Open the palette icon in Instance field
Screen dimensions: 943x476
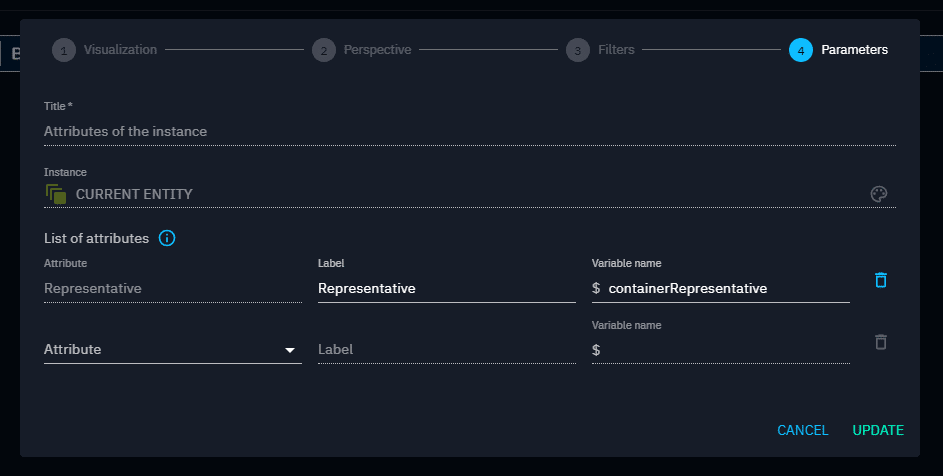pos(879,194)
